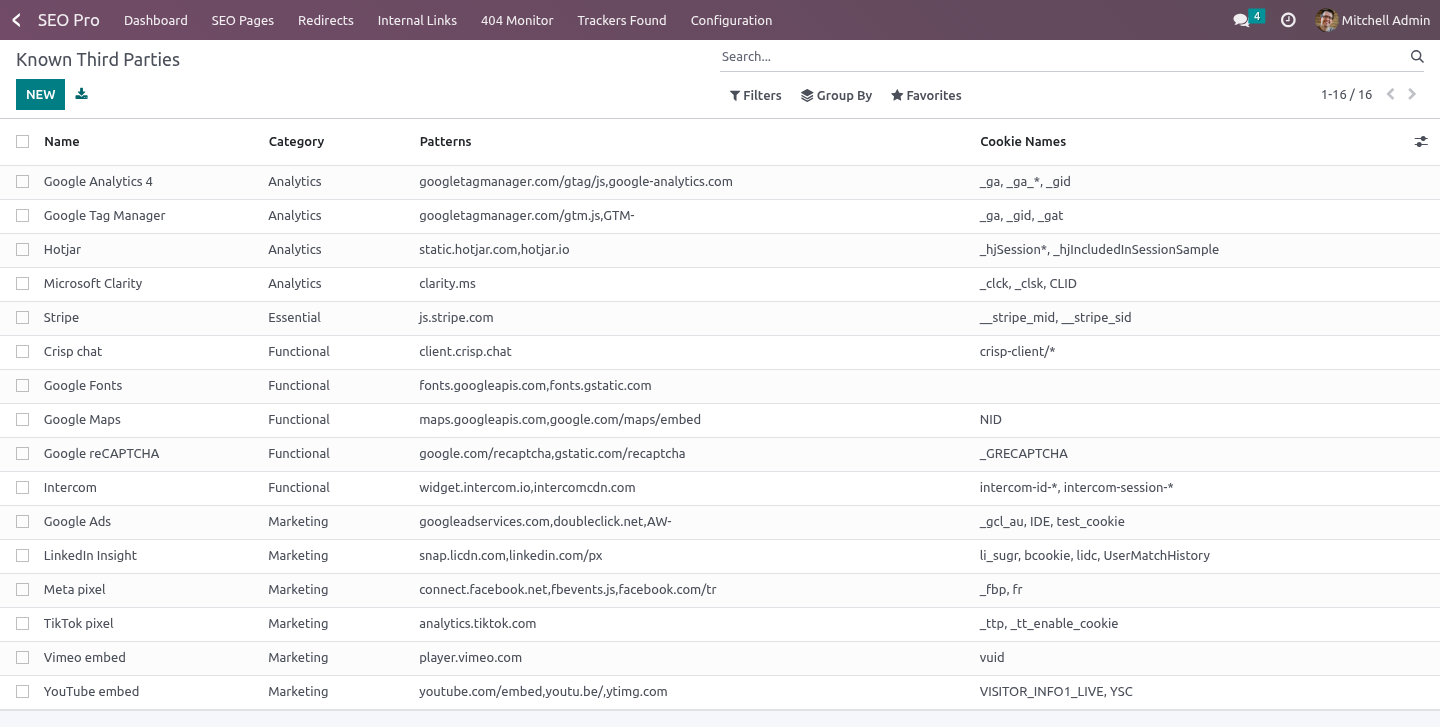Click the download export icon
Viewport: 1440px width, 727px height.
82,94
